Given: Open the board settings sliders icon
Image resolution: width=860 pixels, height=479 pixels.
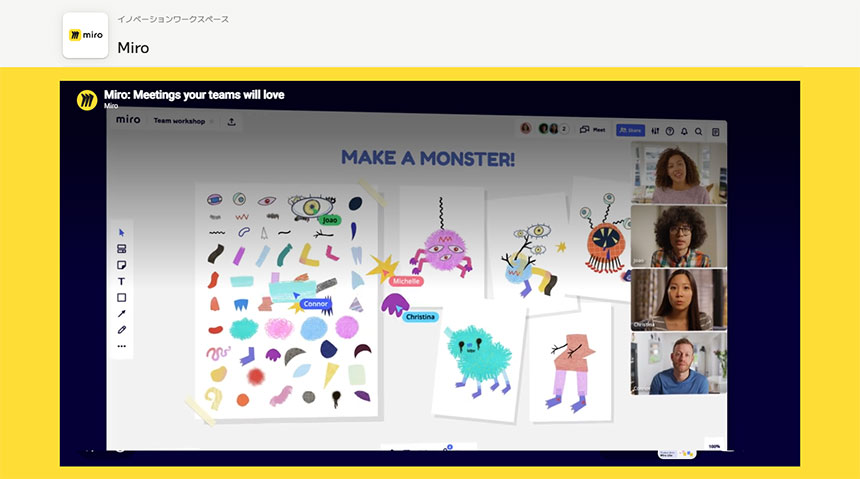Looking at the screenshot, I should (655, 131).
